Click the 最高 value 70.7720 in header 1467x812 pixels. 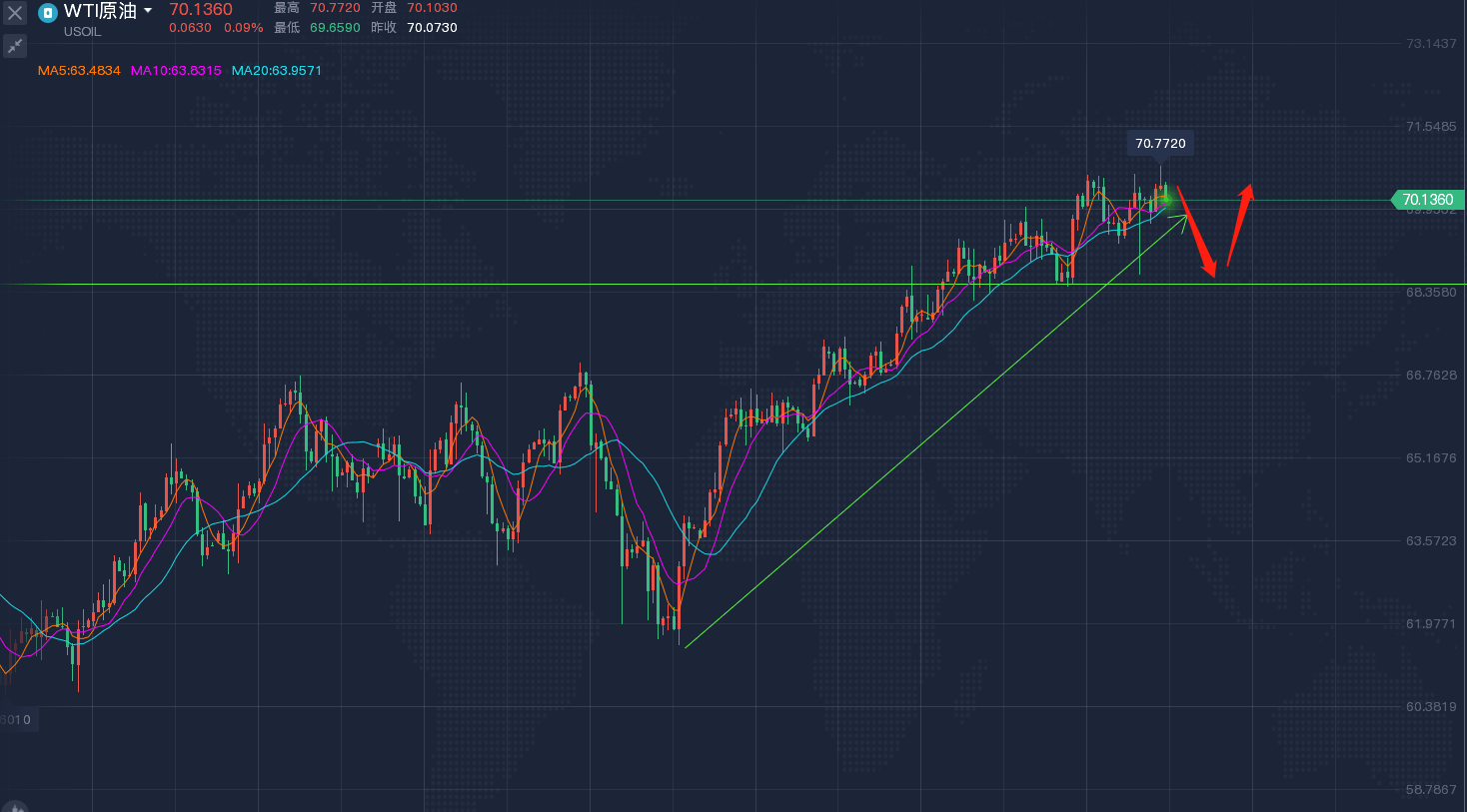click(335, 8)
